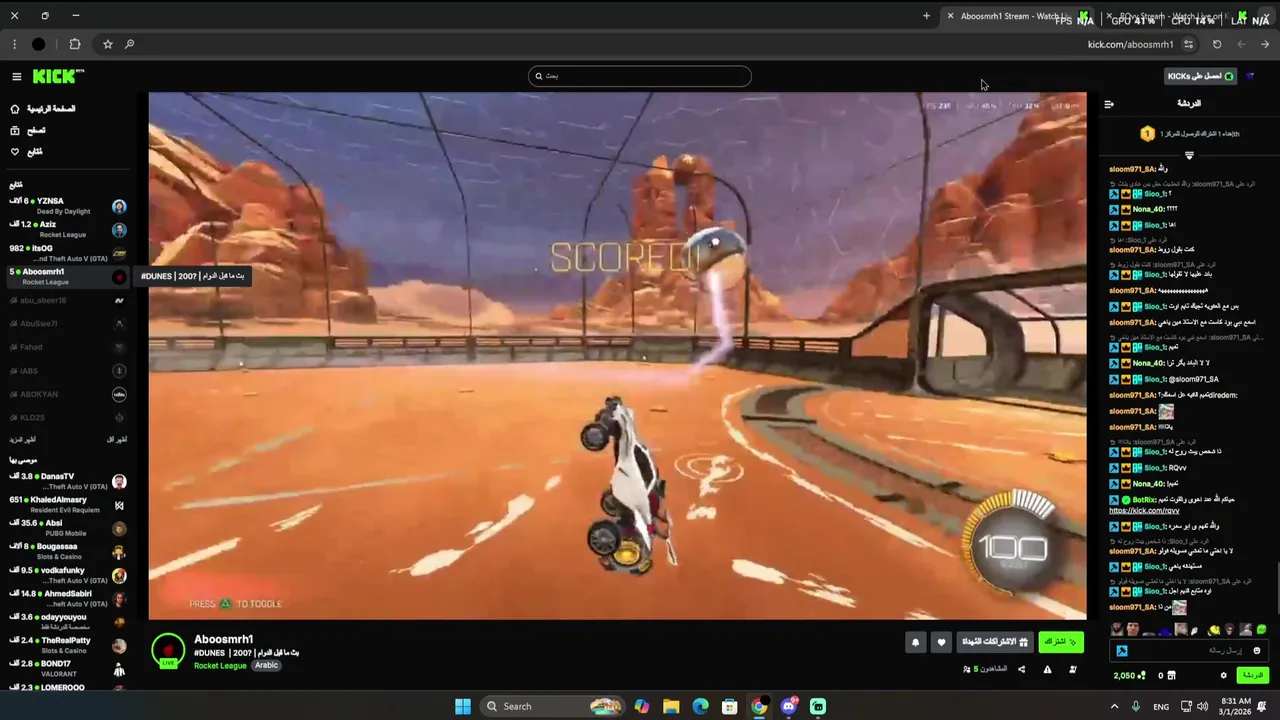Open Aziiz Rocket League channel
Screen dimensions: 1280x720
tap(68, 229)
